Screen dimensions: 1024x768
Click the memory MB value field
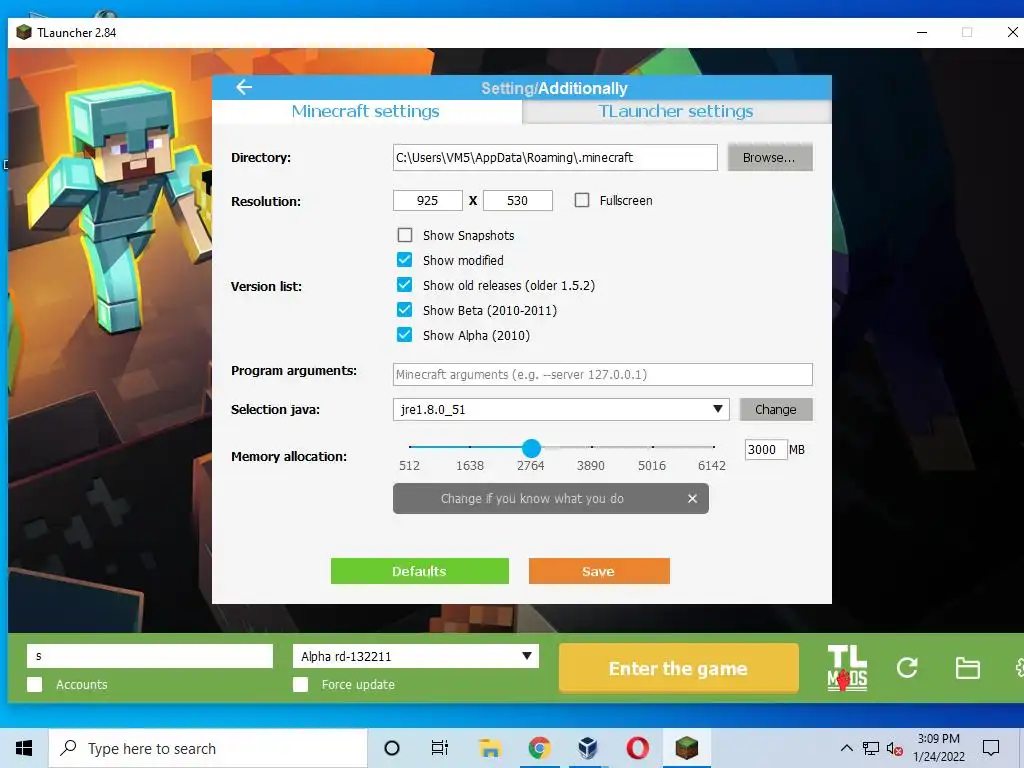(x=765, y=449)
